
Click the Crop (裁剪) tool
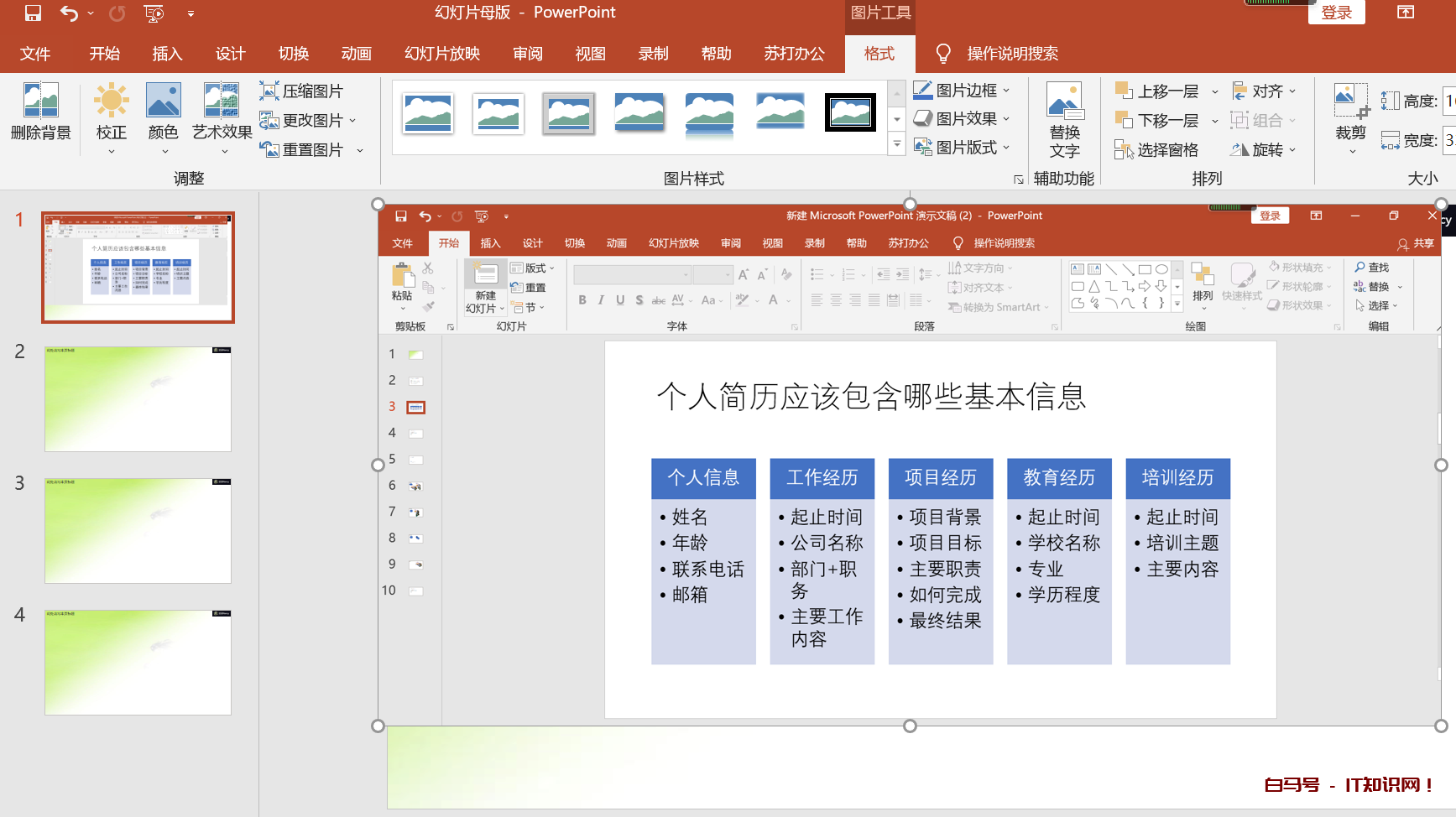tap(1350, 105)
